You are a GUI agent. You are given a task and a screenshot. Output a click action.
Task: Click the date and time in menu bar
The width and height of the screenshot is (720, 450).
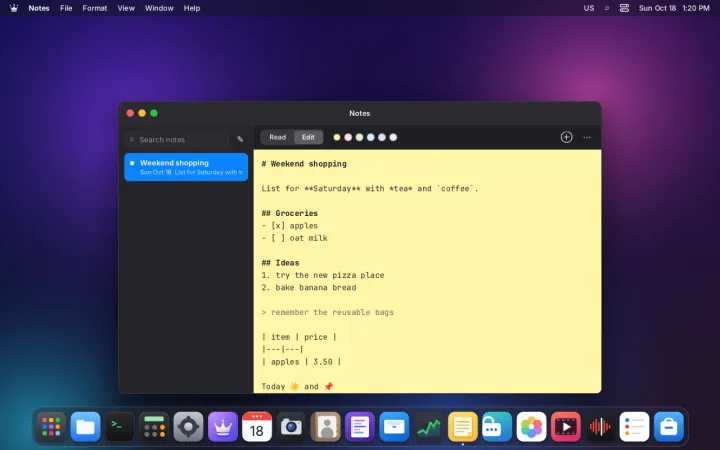(x=674, y=8)
